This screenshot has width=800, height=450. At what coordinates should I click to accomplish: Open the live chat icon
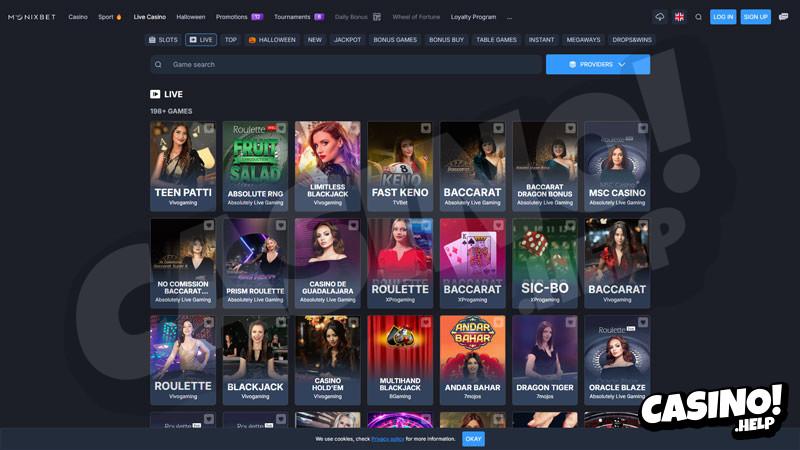click(x=783, y=17)
